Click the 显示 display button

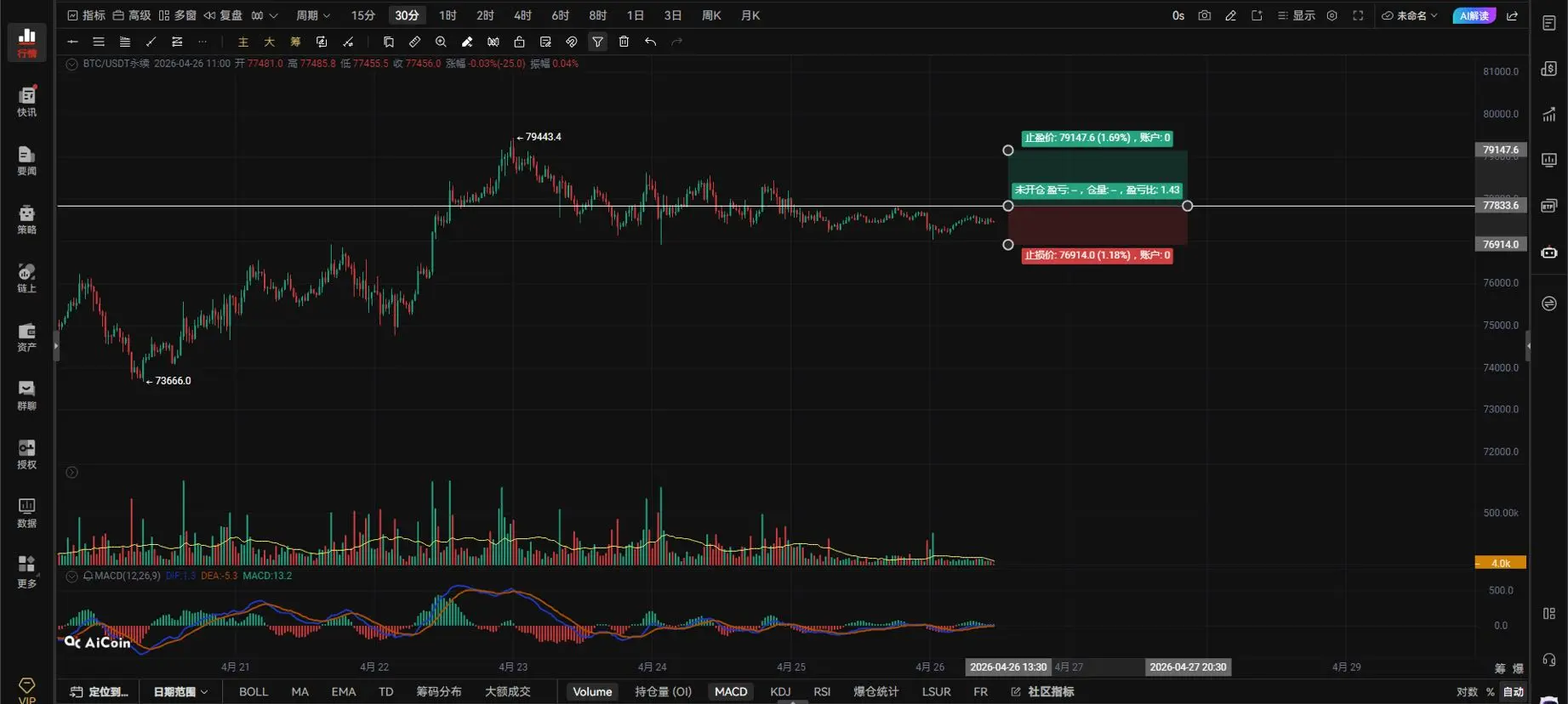click(1296, 15)
